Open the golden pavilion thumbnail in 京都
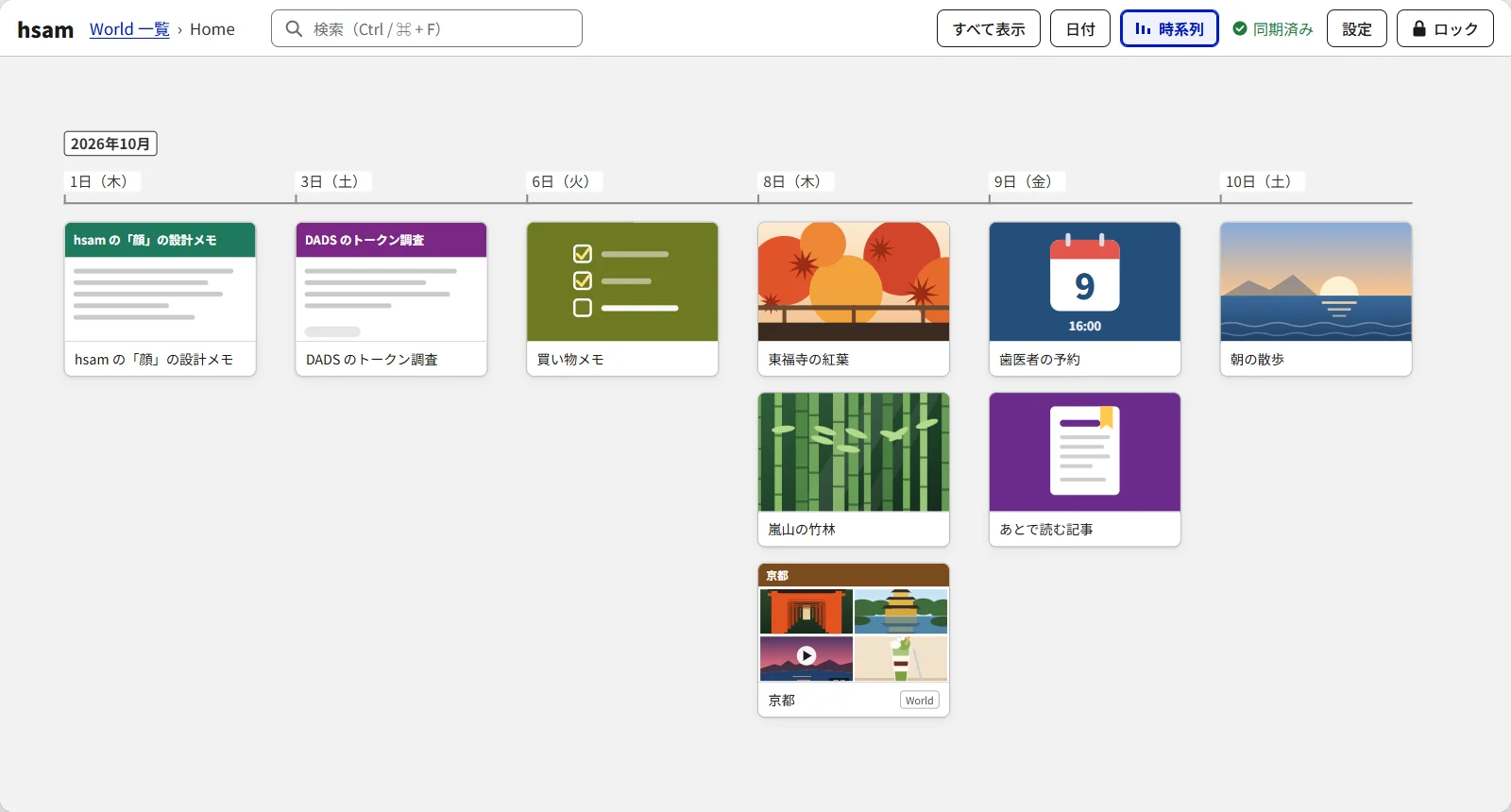The image size is (1511, 812). [901, 612]
